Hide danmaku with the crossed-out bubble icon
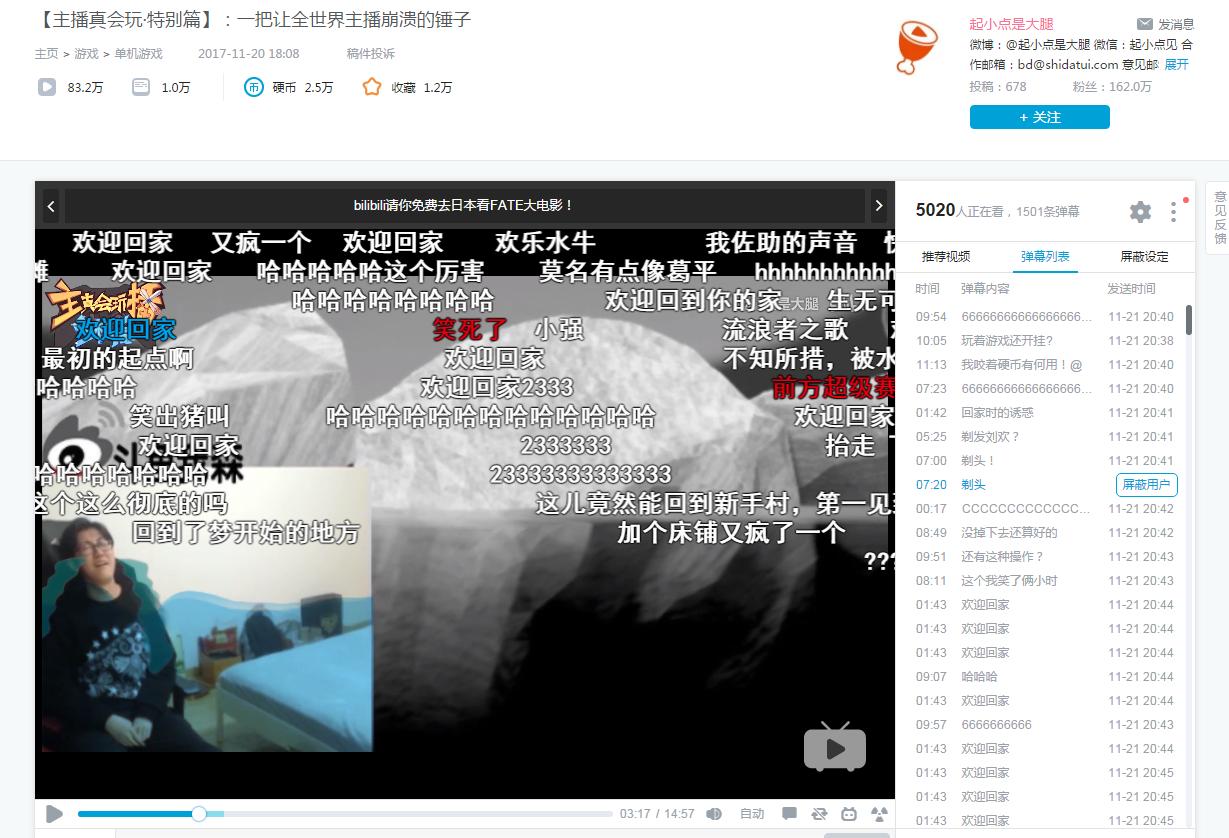 [x=819, y=814]
